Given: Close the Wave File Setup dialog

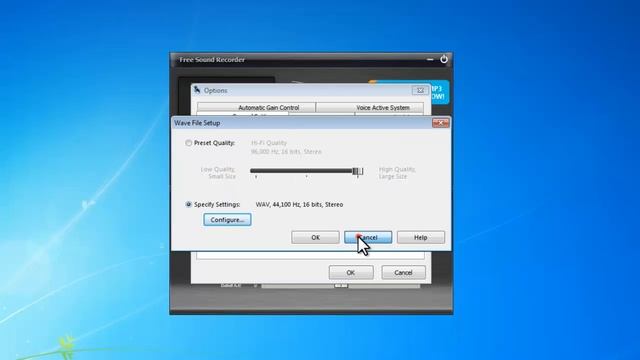Looking at the screenshot, I should pyautogui.click(x=440, y=122).
